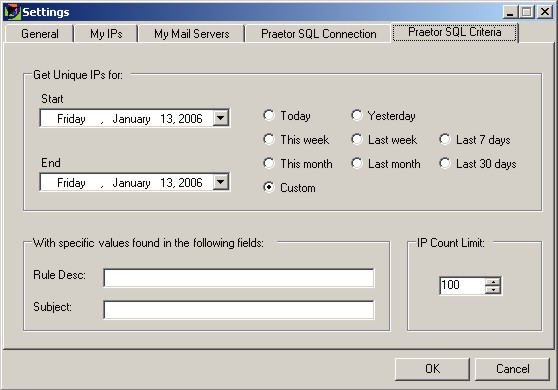The image size is (558, 390).
Task: Go to My Mail Servers tab
Action: point(191,34)
